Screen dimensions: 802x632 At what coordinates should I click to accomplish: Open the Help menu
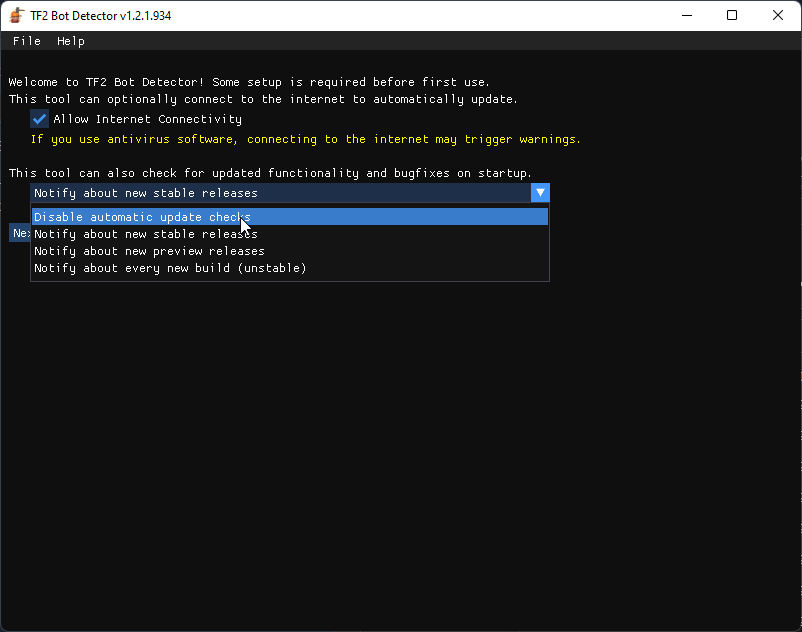pyautogui.click(x=71, y=41)
